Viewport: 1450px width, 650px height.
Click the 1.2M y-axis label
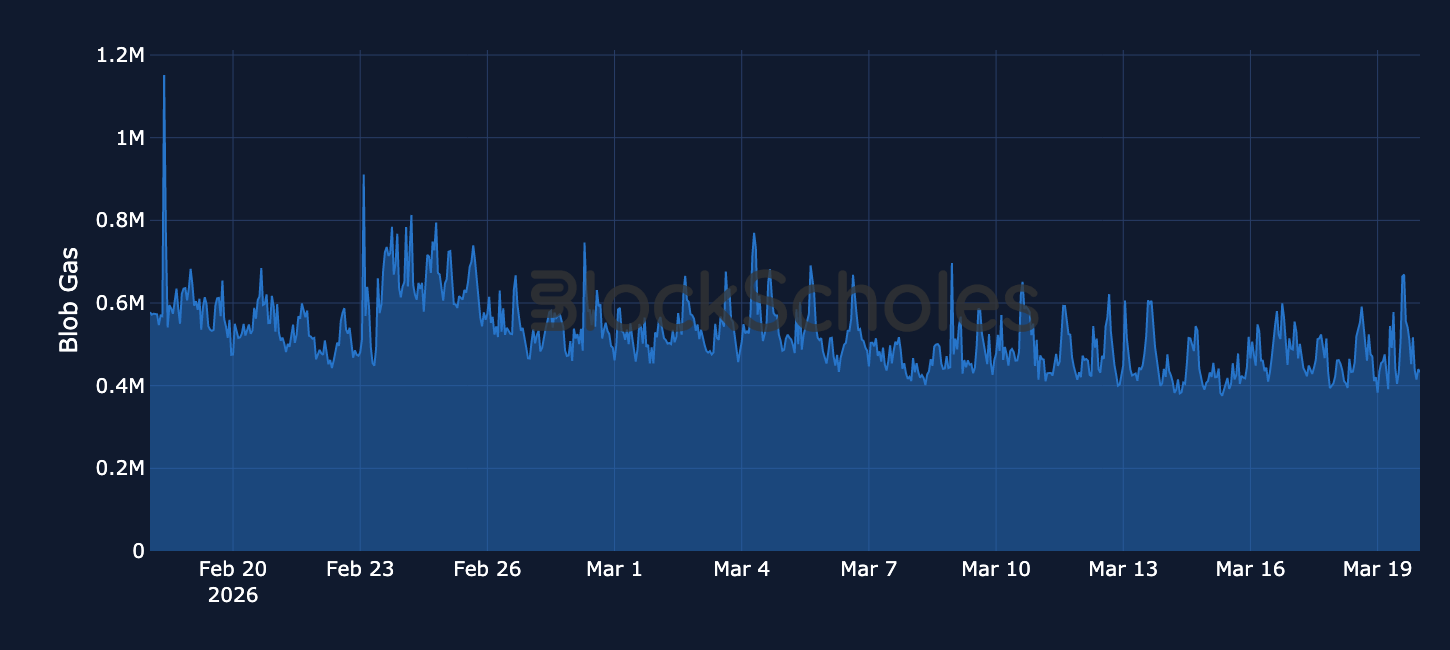coord(120,55)
